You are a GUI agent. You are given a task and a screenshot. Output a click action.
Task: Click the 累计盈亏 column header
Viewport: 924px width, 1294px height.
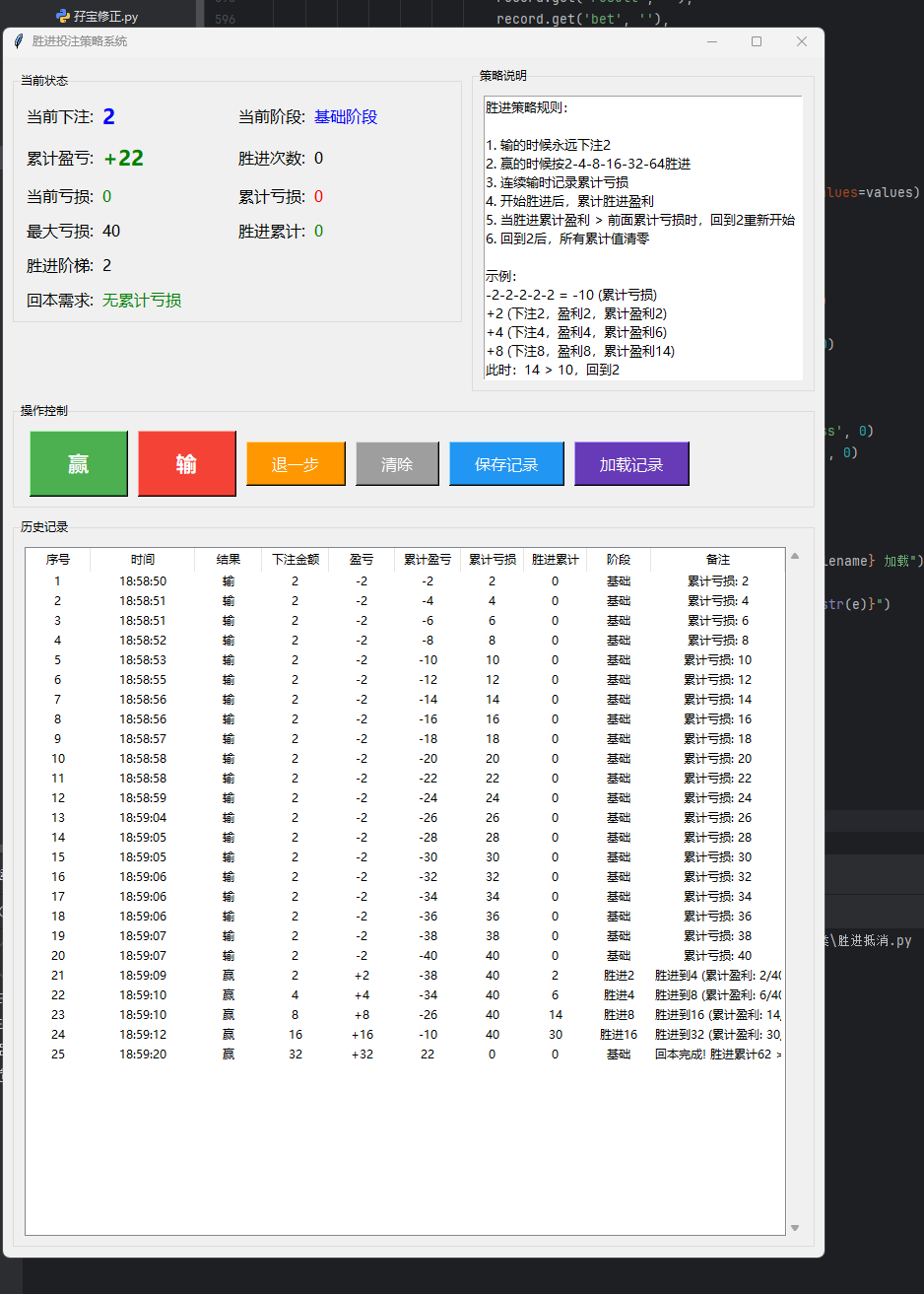click(428, 560)
